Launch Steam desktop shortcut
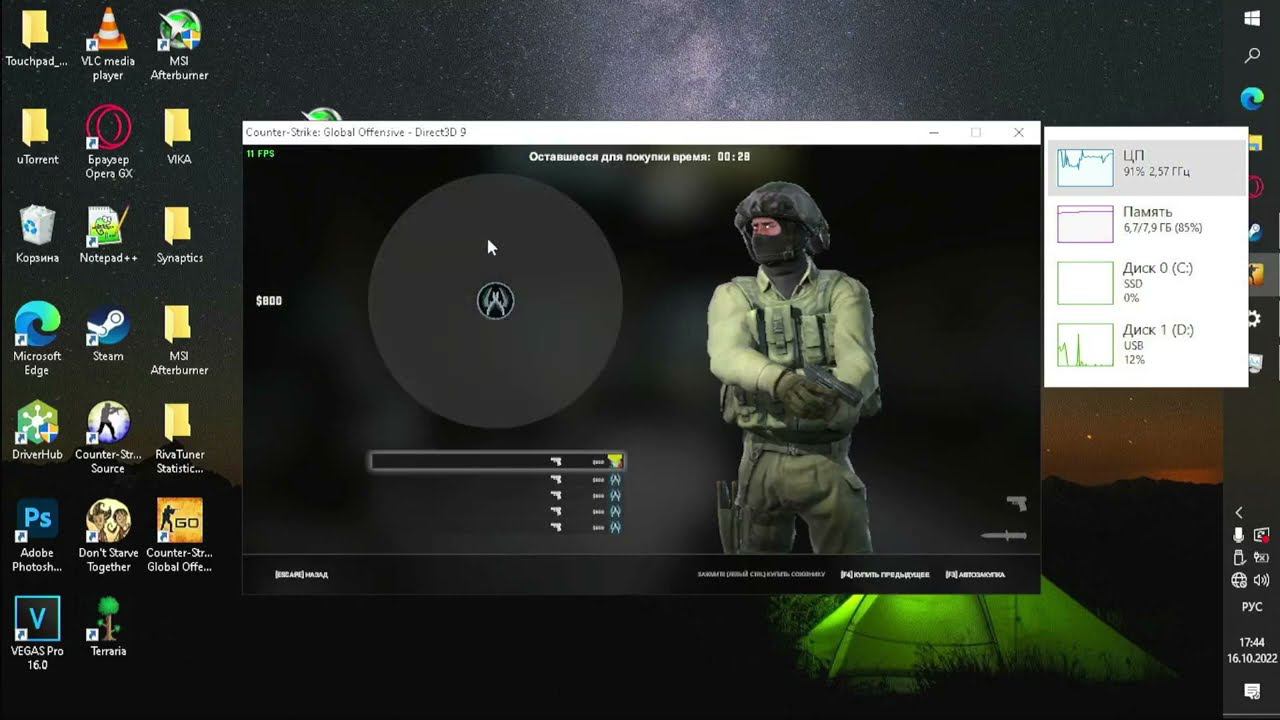This screenshot has height=720, width=1280. [x=108, y=333]
